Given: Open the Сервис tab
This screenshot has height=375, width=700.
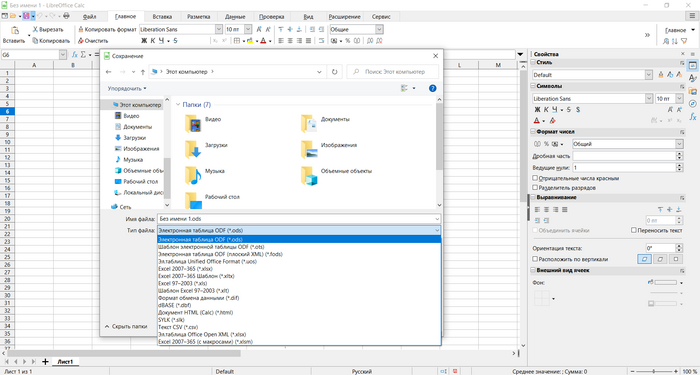Looking at the screenshot, I should [x=381, y=17].
